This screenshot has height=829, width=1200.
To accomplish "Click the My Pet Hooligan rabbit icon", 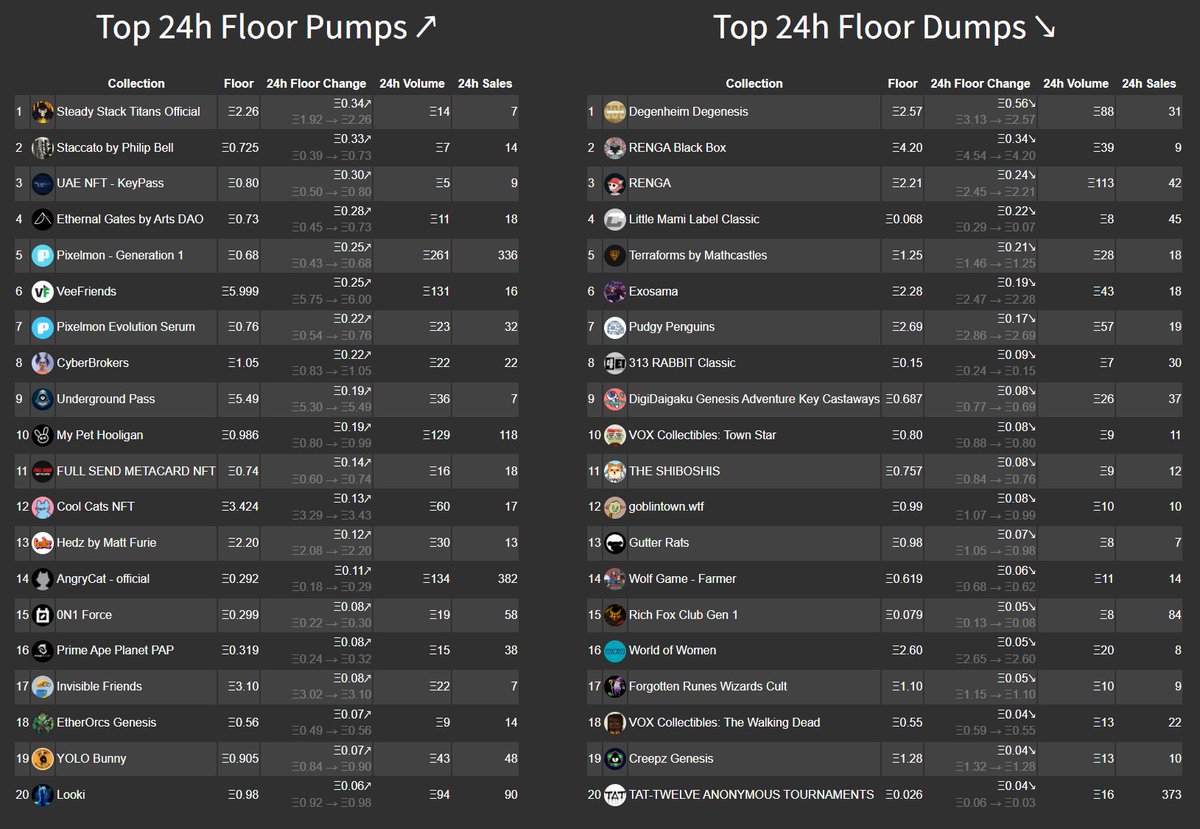I will pos(42,436).
